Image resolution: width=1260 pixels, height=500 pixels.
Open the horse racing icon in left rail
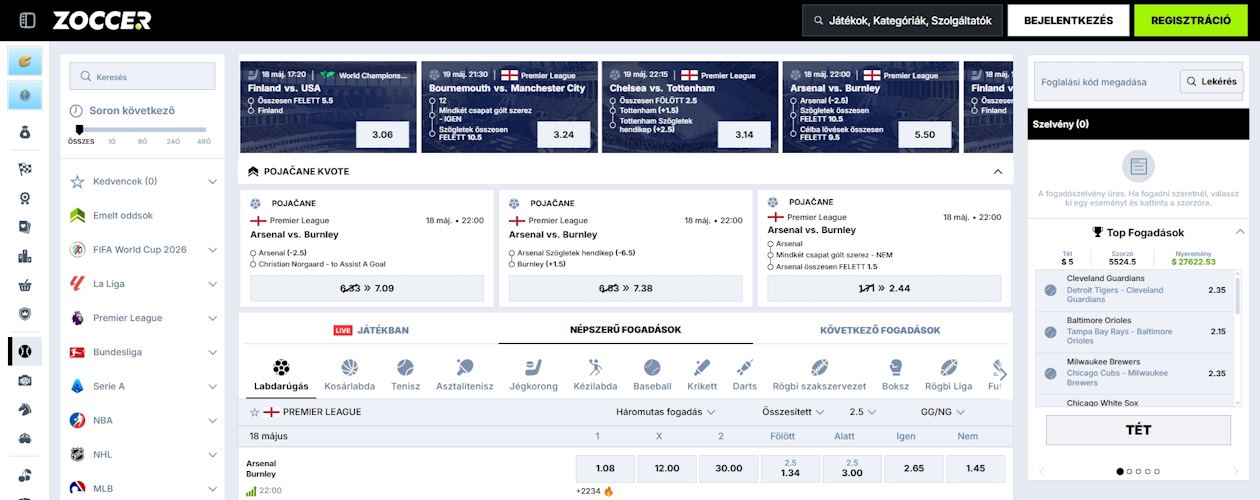coord(25,409)
